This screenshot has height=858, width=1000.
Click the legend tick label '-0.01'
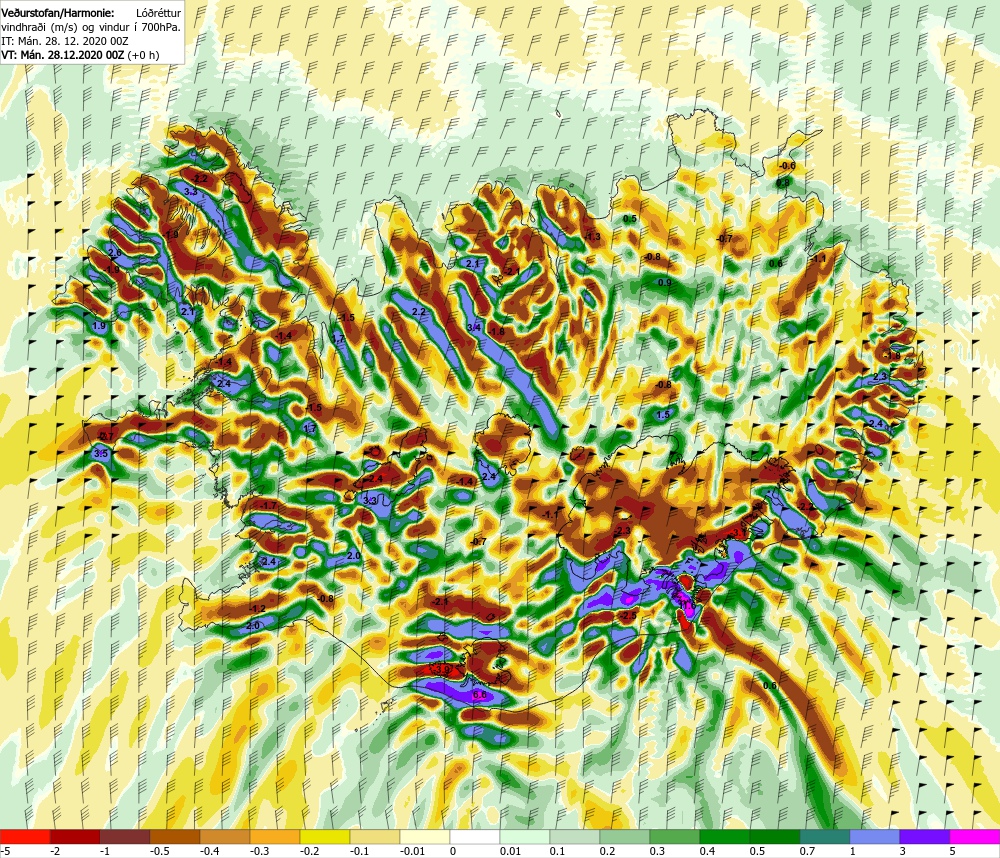click(x=415, y=851)
